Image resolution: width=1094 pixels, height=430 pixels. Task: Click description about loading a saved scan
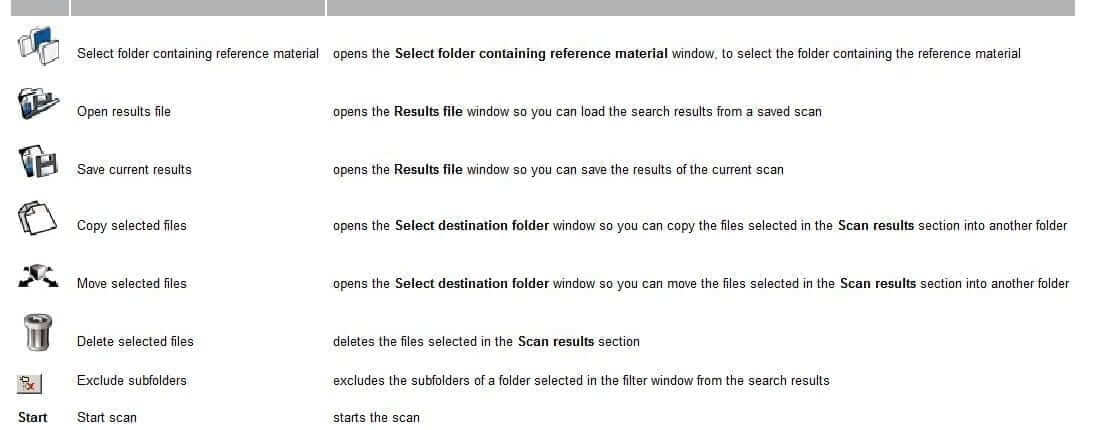[577, 112]
